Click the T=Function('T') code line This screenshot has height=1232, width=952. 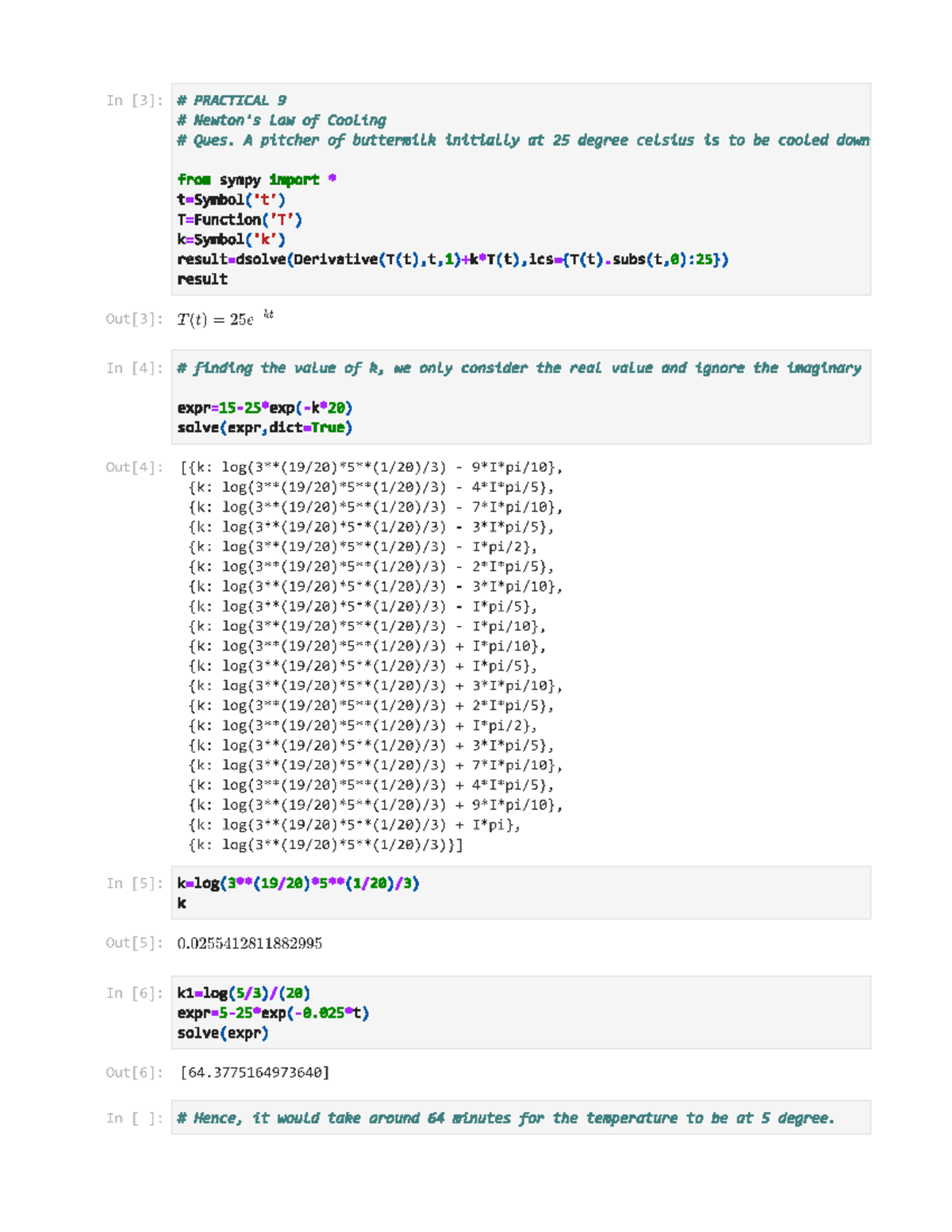(x=240, y=220)
